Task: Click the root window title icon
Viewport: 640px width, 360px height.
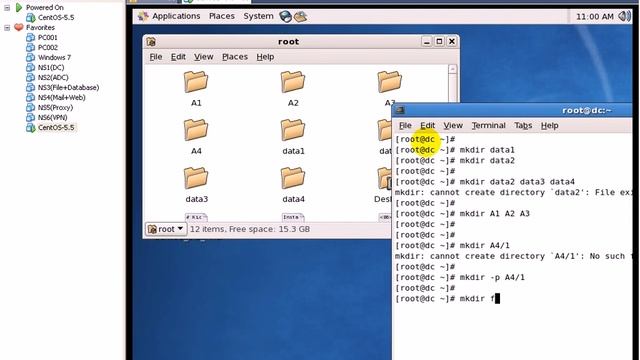Action: [151, 42]
